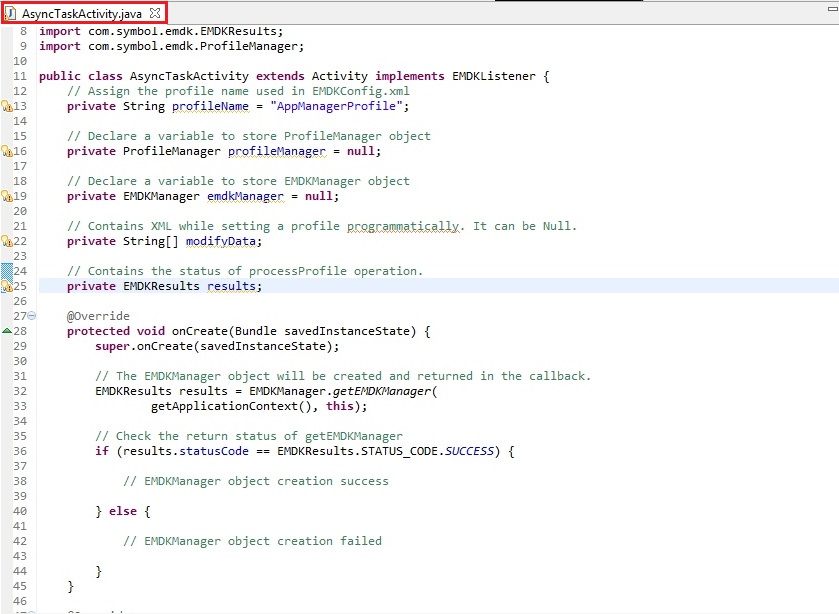Close the AsyncTaskActivity.java tab
This screenshot has height=614, width=839.
click(x=155, y=13)
